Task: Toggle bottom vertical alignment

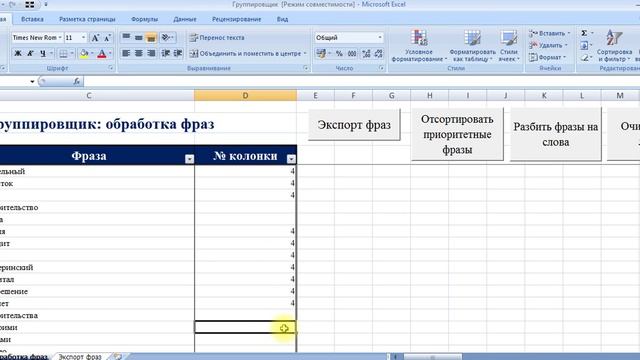Action: point(151,38)
